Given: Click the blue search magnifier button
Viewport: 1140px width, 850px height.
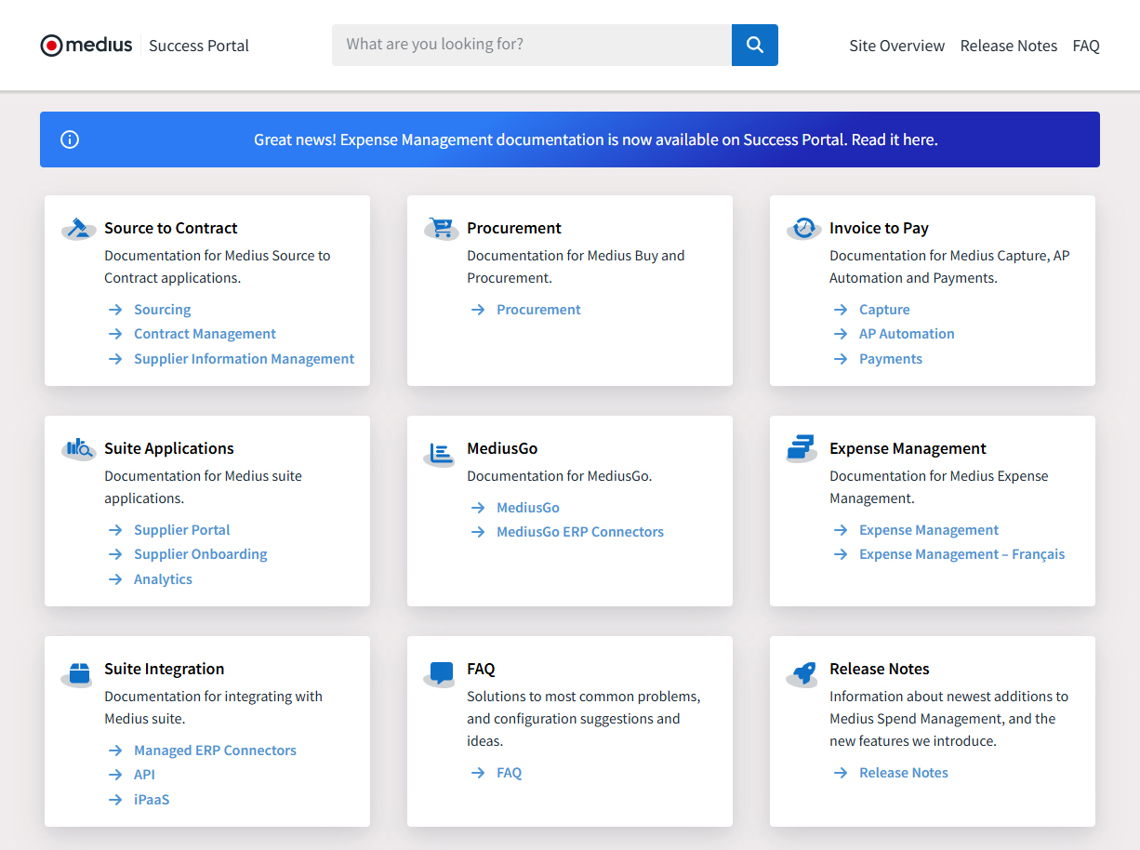Looking at the screenshot, I should click(755, 45).
